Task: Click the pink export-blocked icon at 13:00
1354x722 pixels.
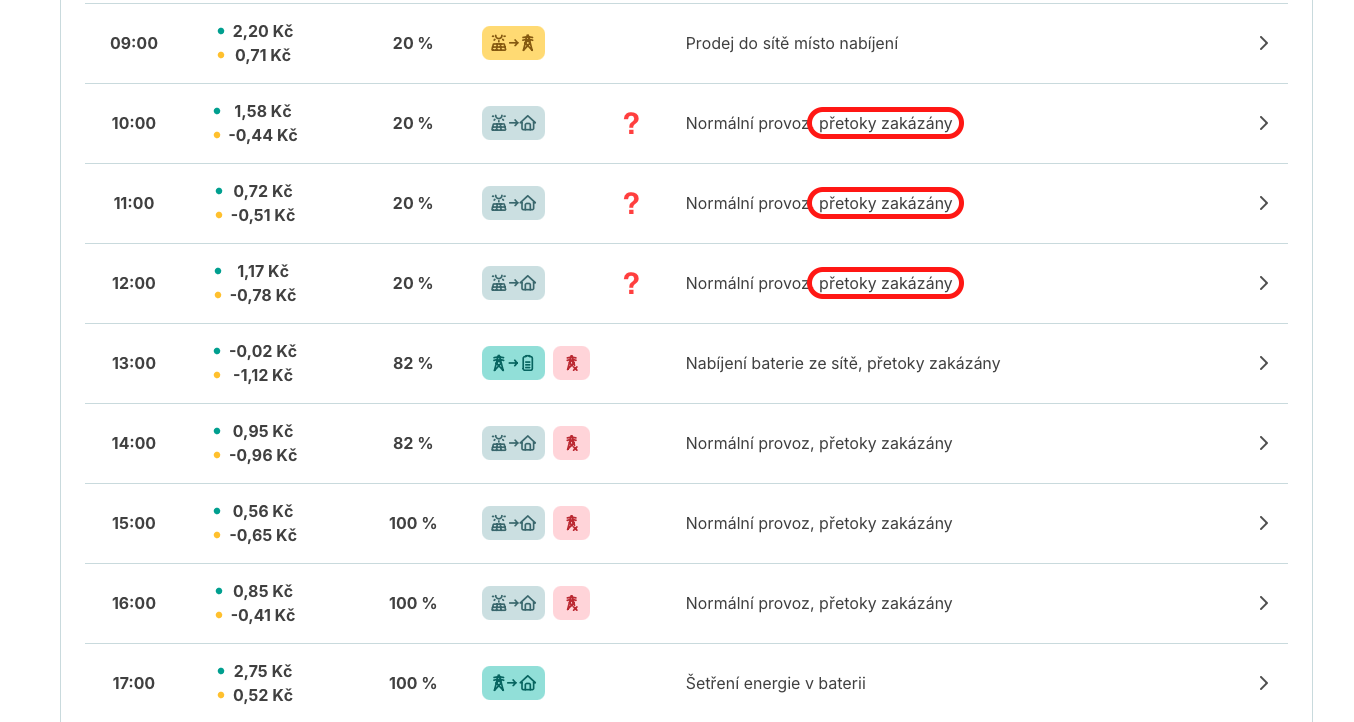Action: point(571,363)
